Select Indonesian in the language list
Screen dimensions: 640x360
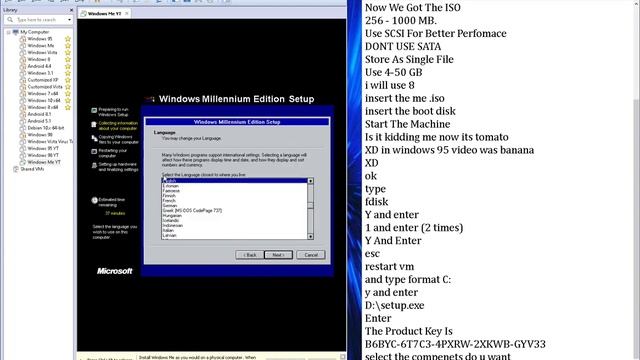173,225
